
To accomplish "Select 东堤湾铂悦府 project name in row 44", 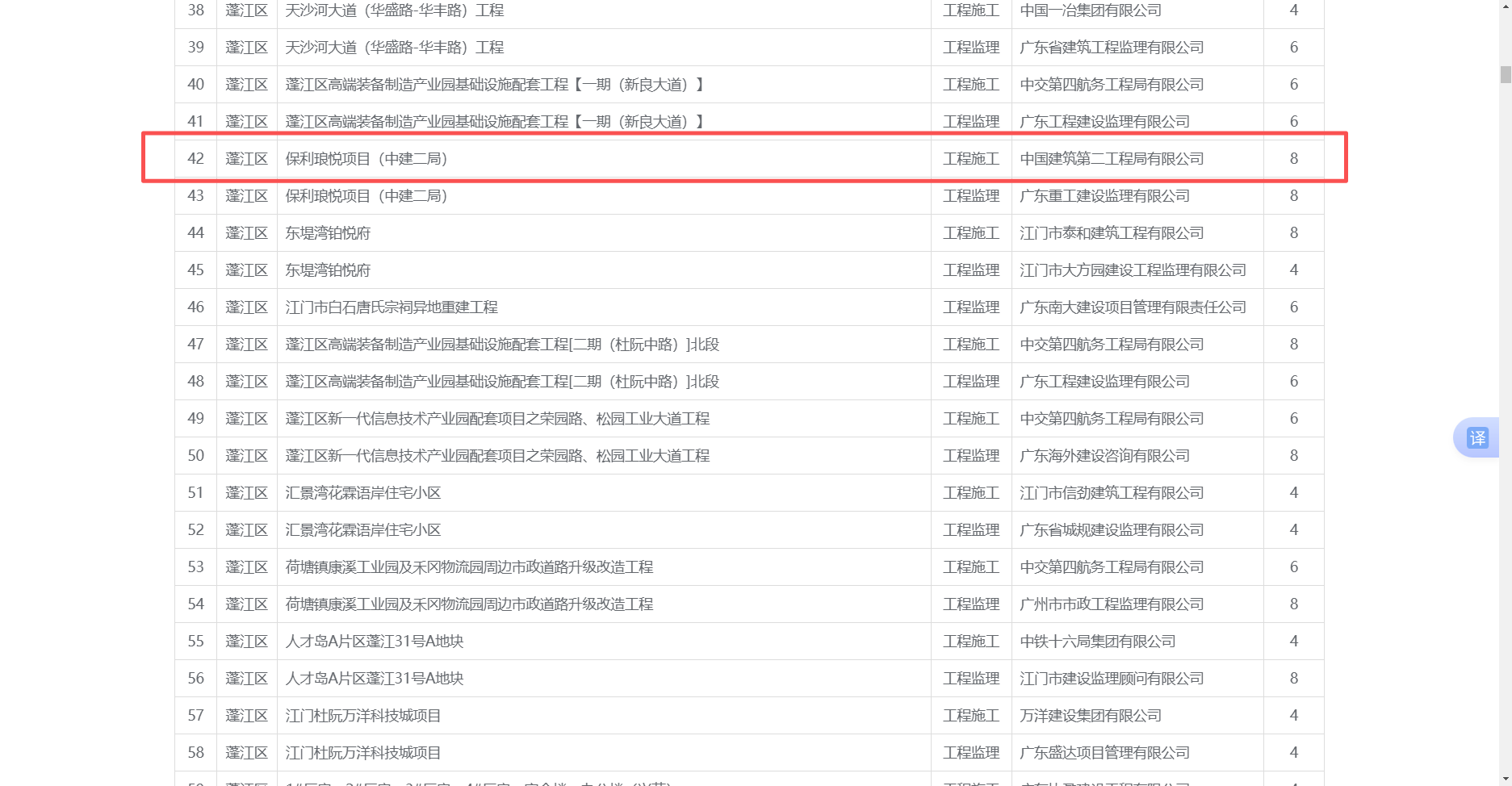I will point(328,233).
